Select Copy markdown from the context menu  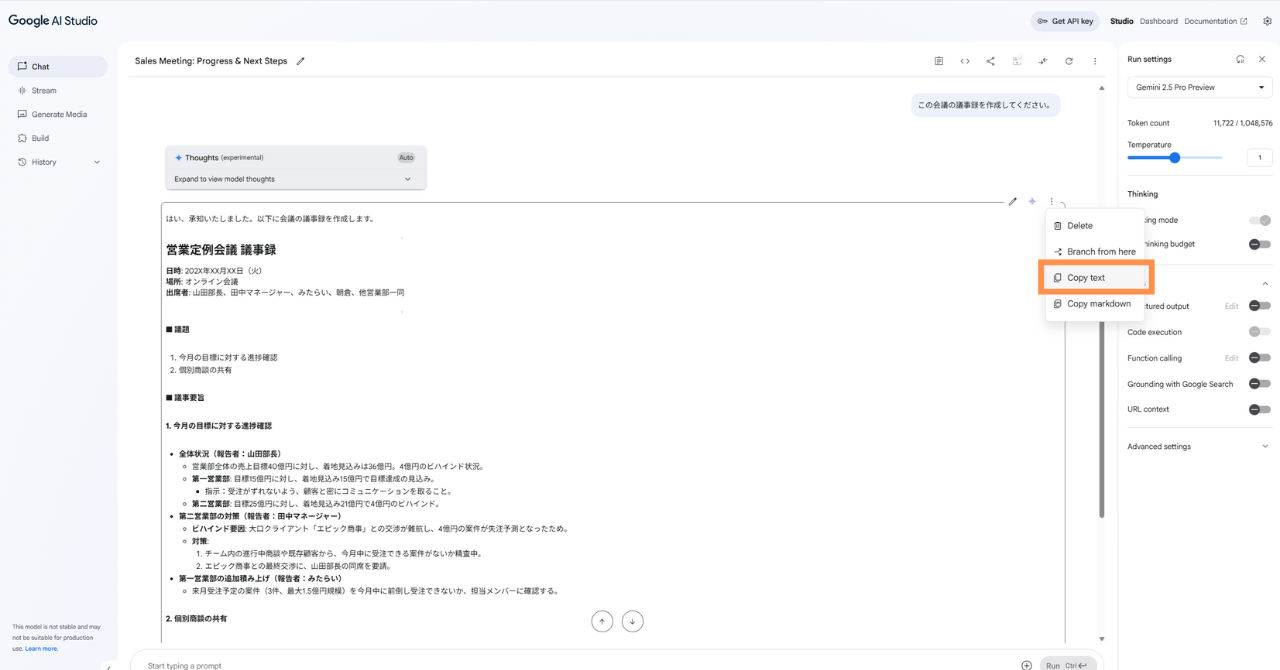(x=1098, y=304)
